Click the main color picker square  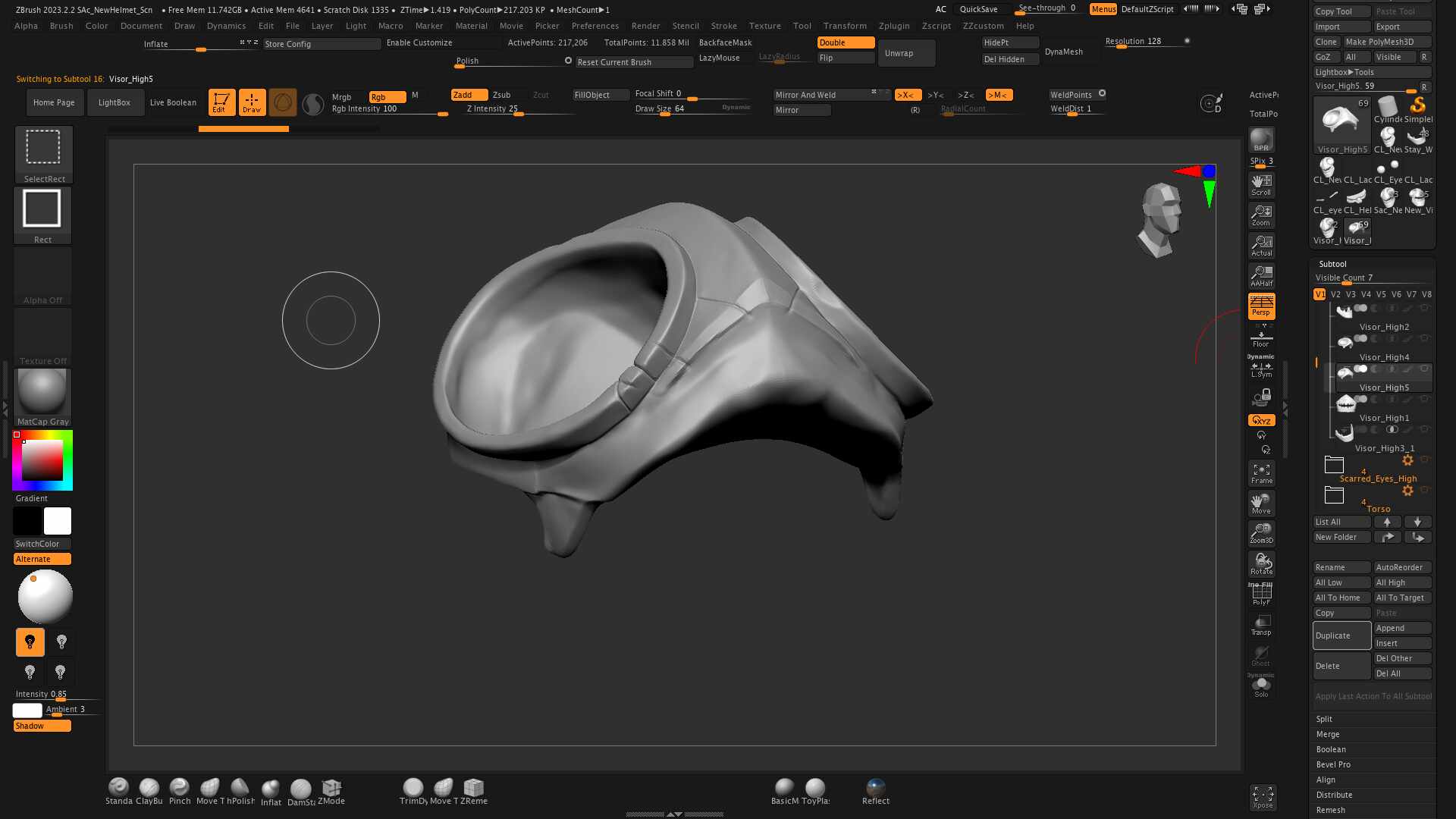tap(42, 460)
